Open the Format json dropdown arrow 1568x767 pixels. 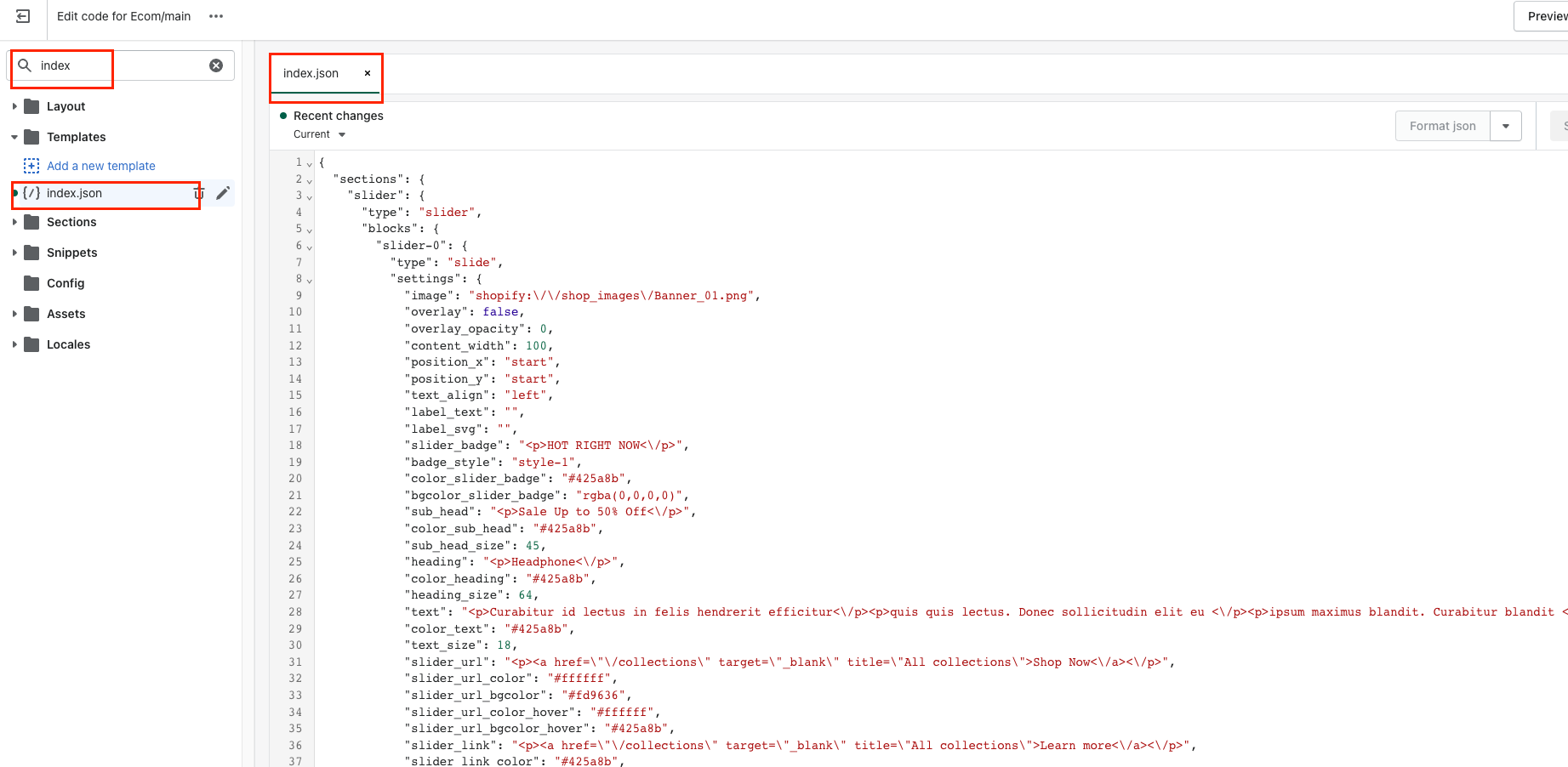point(1506,126)
